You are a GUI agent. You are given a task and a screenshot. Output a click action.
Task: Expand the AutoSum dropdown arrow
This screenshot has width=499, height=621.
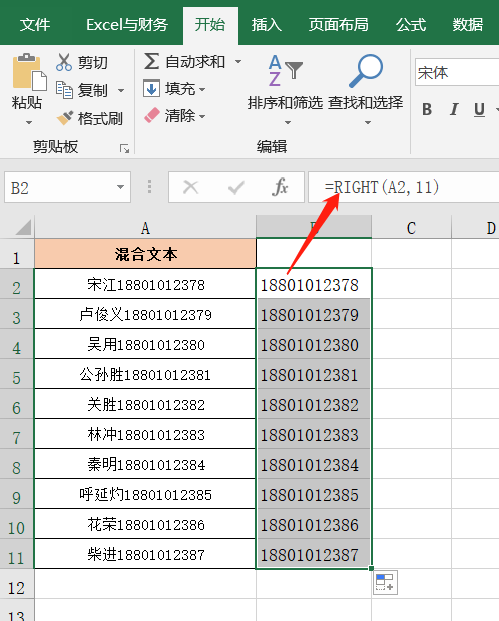coord(238,62)
